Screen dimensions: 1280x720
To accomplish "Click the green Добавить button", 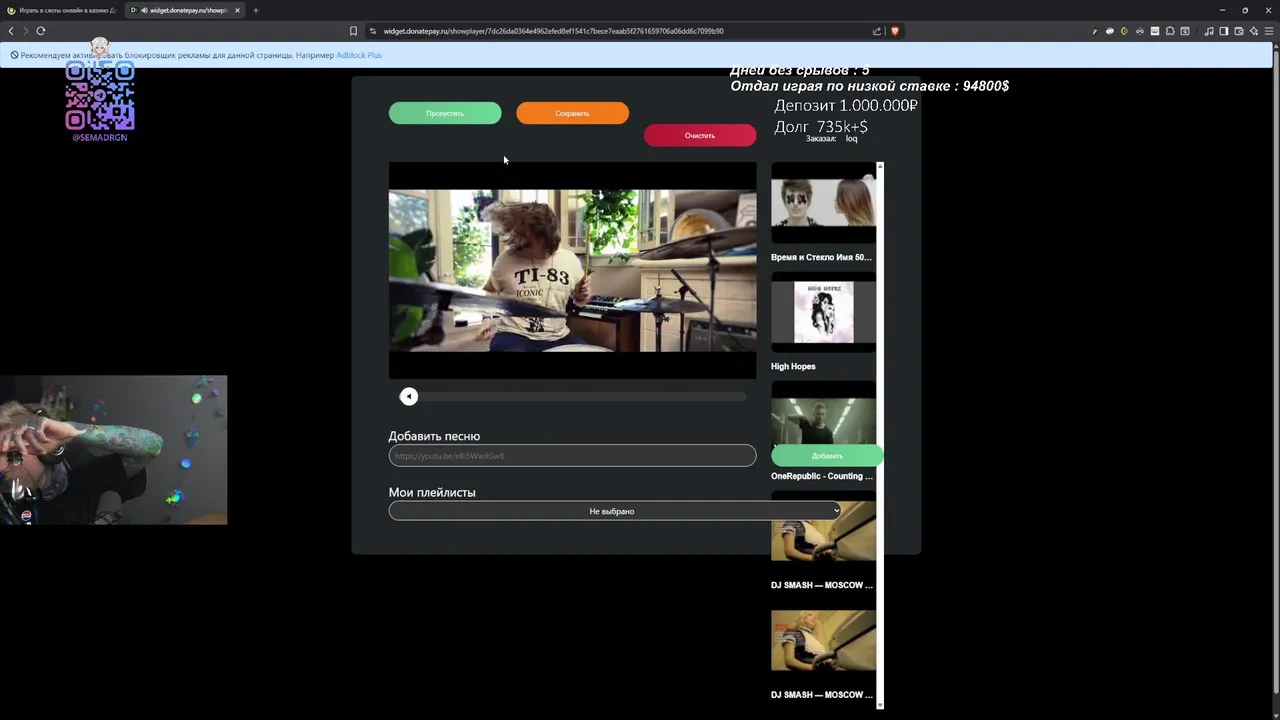I will (x=827, y=456).
